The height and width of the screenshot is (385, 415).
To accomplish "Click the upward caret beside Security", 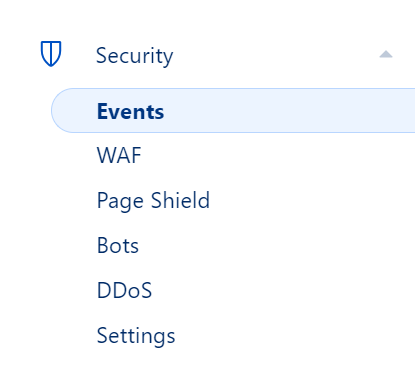I will 386,54.
